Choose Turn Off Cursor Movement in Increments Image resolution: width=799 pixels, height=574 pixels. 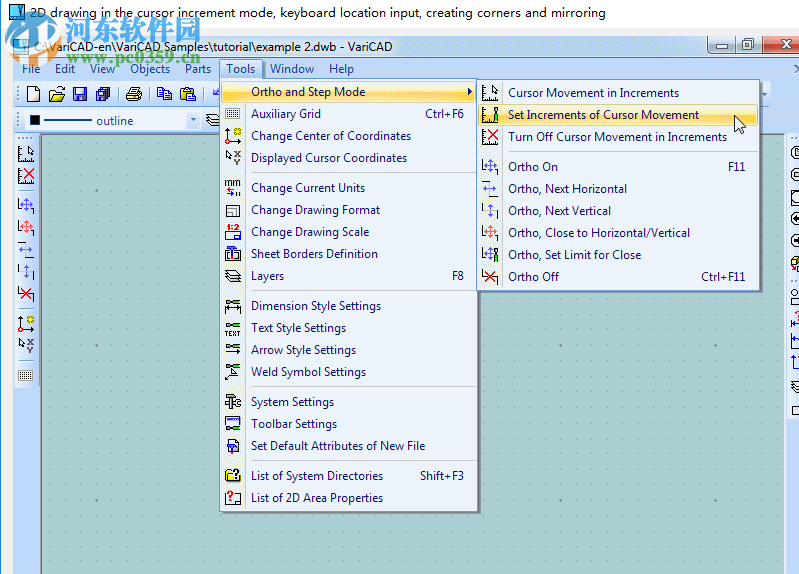coord(618,137)
